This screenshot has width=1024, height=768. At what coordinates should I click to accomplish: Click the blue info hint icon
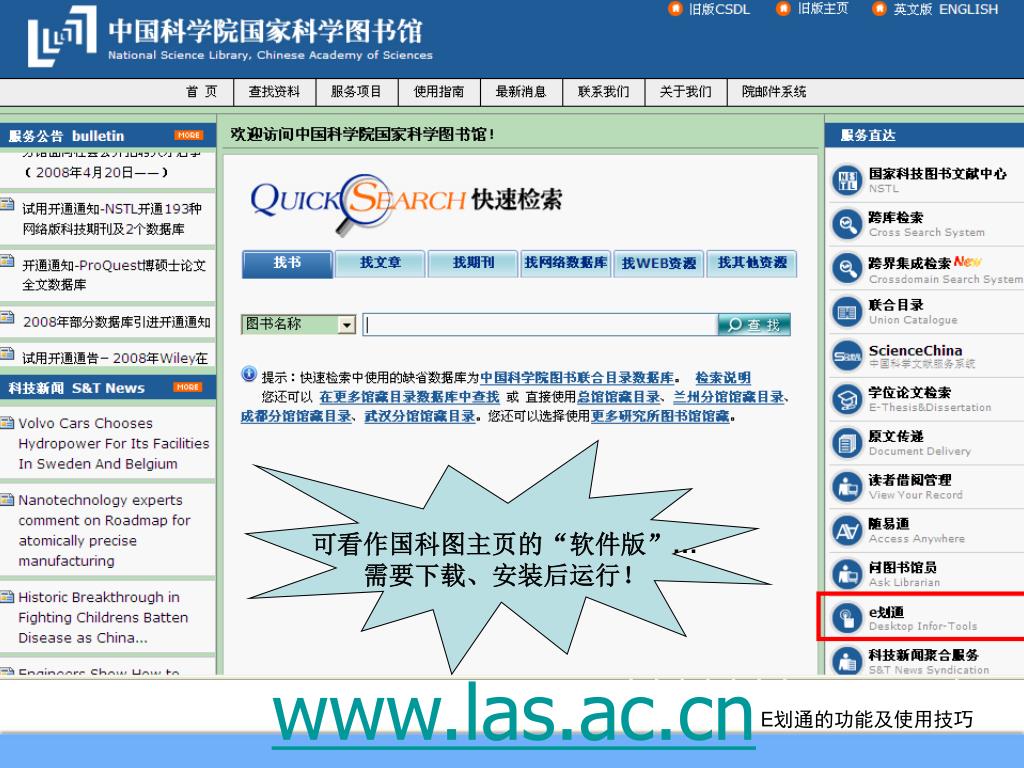click(249, 374)
